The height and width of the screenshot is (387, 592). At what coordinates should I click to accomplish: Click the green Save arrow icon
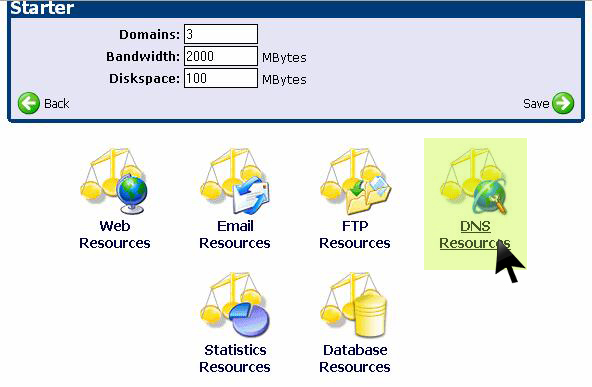click(x=563, y=103)
